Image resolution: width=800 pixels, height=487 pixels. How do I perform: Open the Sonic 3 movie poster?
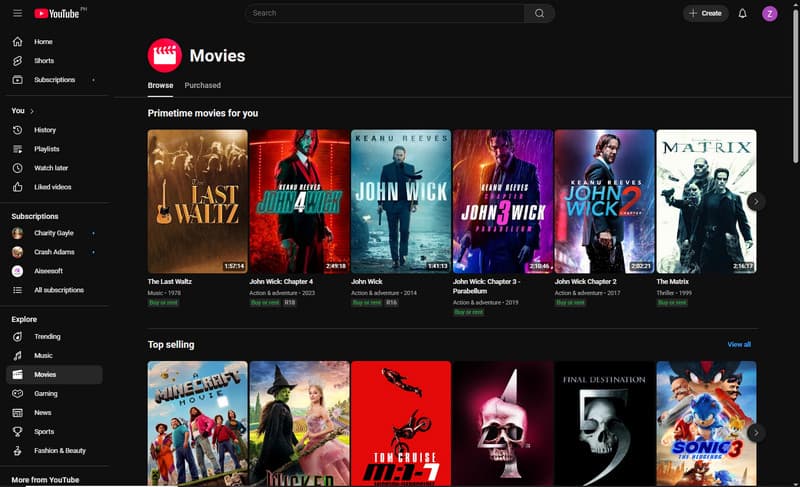click(706, 423)
